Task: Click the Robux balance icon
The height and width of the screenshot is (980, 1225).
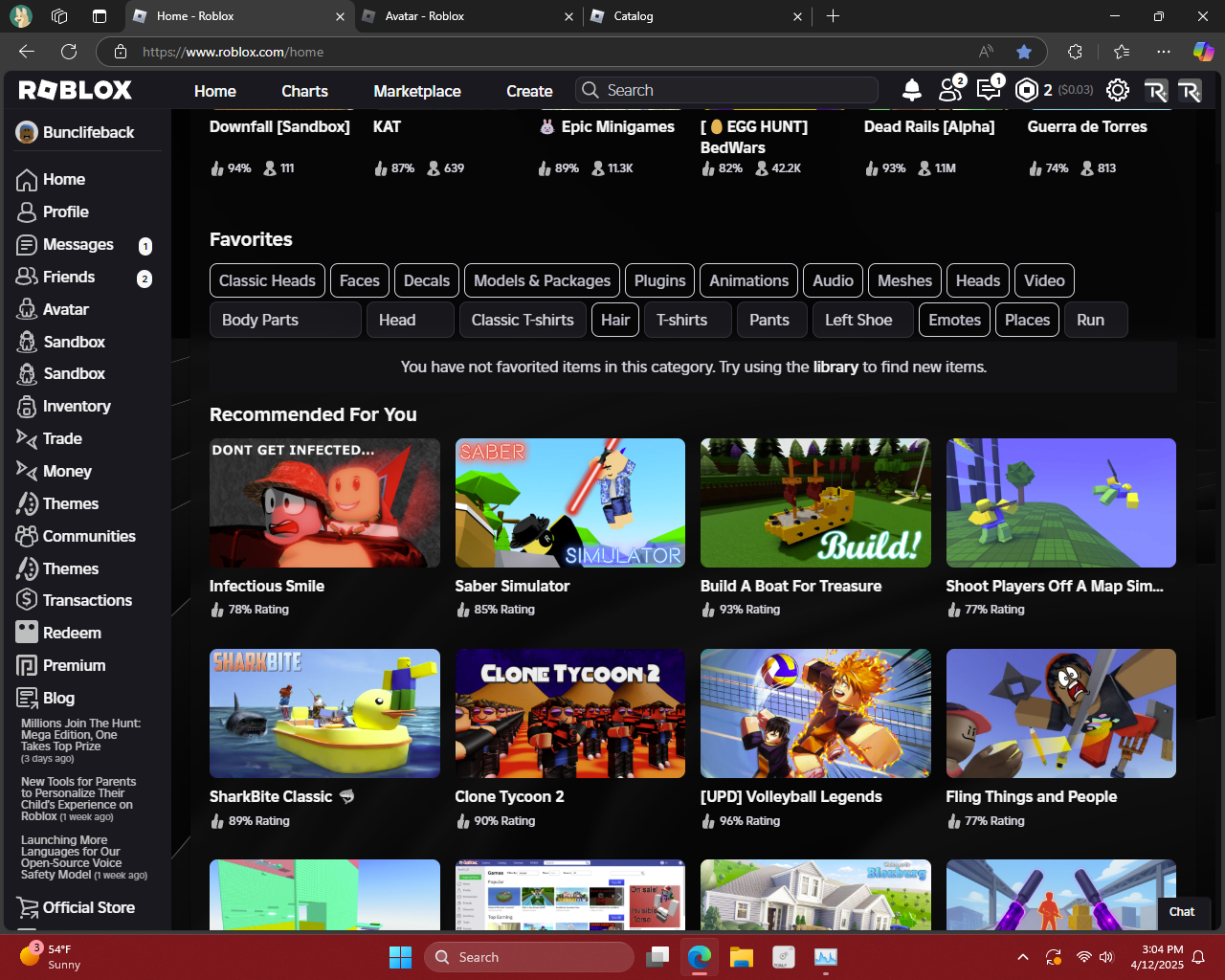Action: click(x=1027, y=90)
